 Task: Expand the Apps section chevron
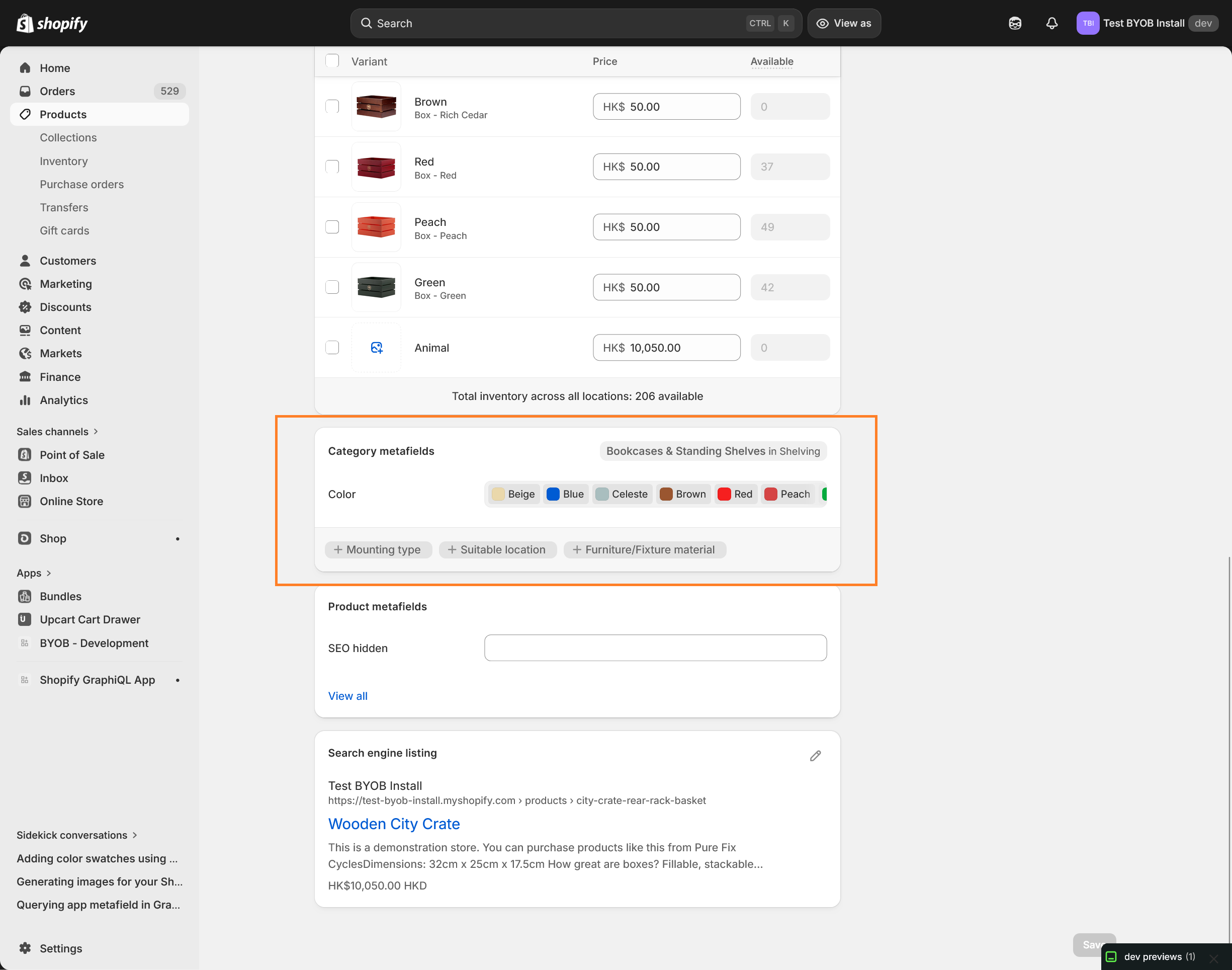(48, 573)
